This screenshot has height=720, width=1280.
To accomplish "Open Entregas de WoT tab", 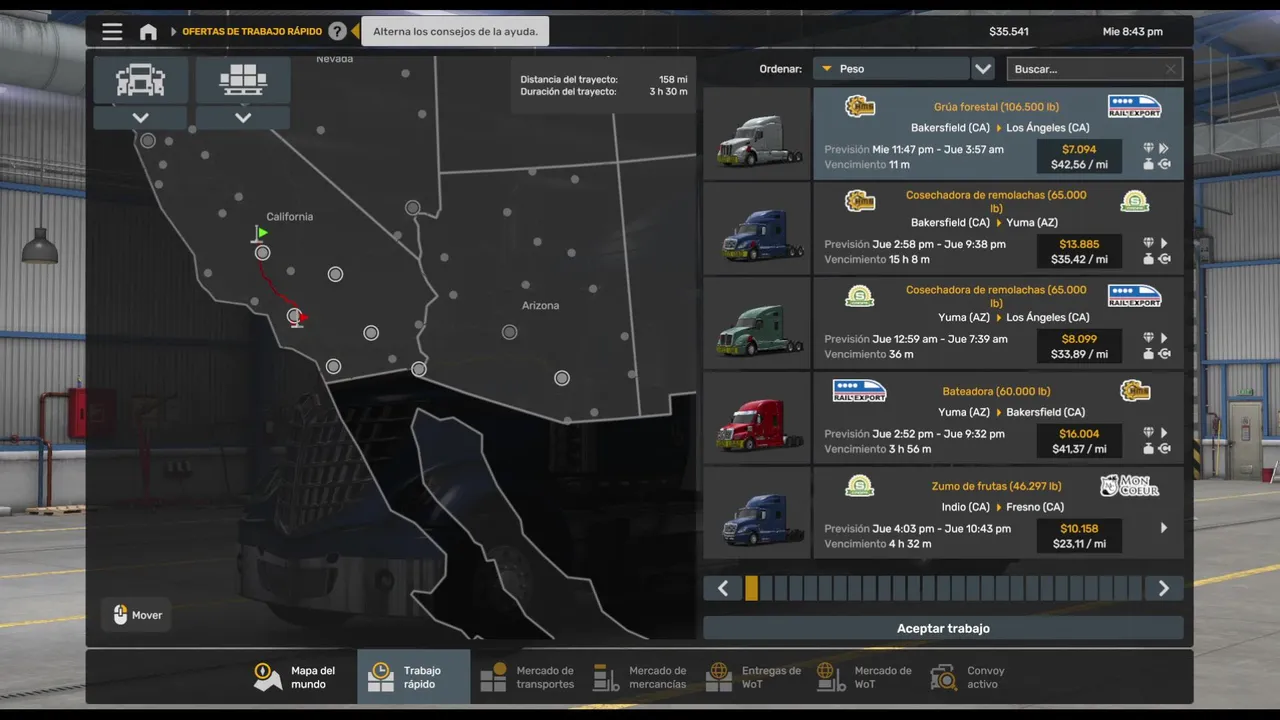I will pyautogui.click(x=753, y=677).
